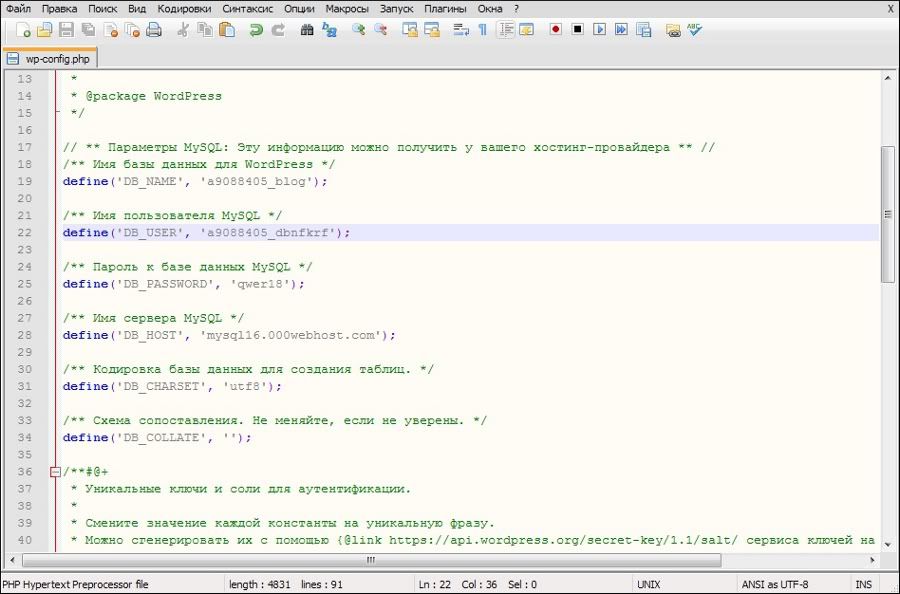The image size is (900, 594).
Task: Toggle word wrap in the toolbar
Action: tap(461, 30)
